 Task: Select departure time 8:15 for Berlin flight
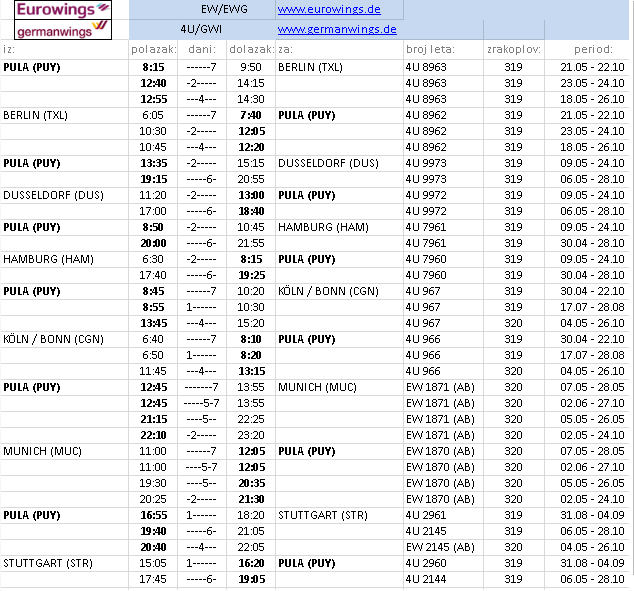[x=153, y=67]
